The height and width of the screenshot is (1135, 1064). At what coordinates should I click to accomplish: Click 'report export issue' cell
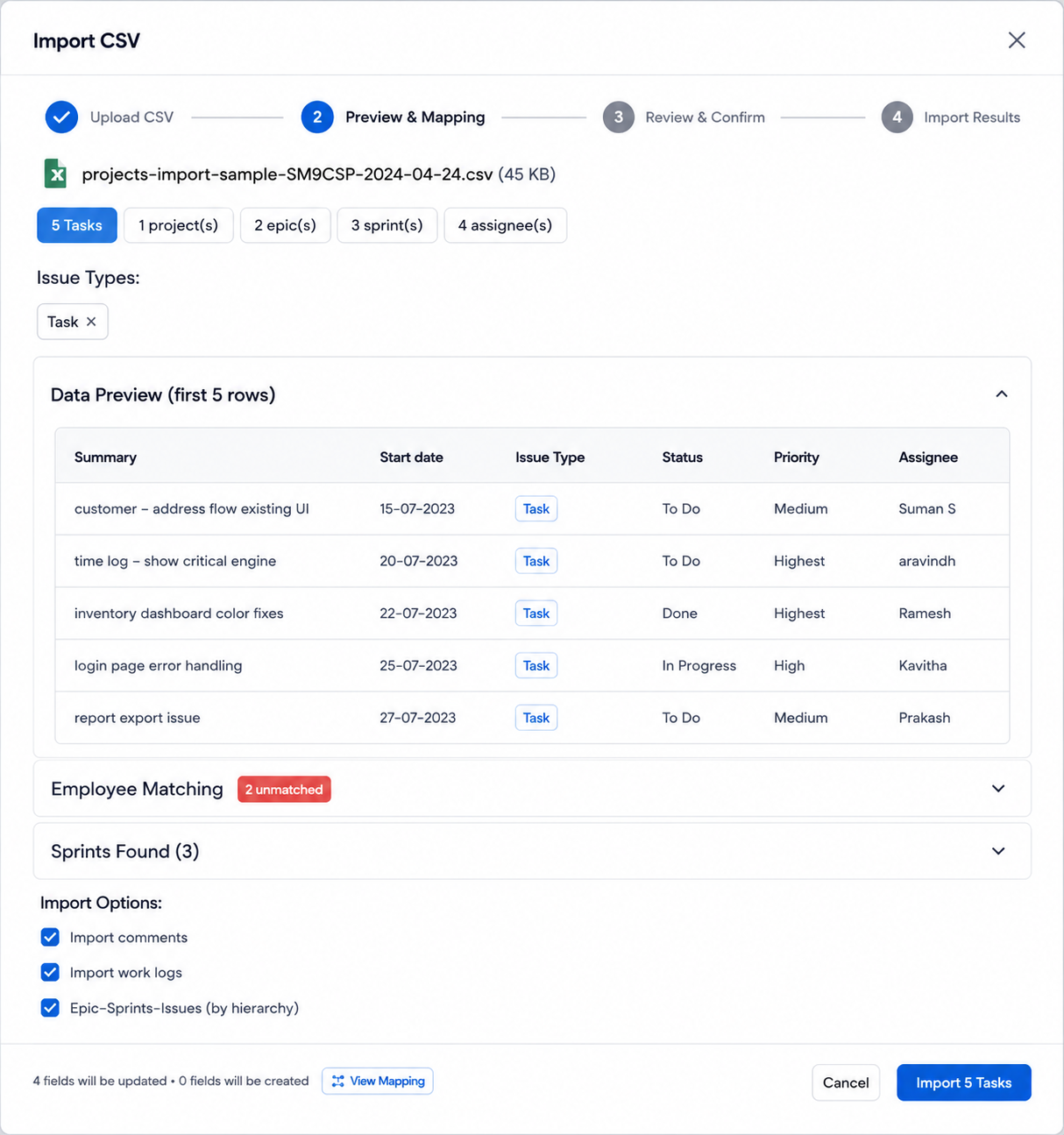pyautogui.click(x=138, y=718)
